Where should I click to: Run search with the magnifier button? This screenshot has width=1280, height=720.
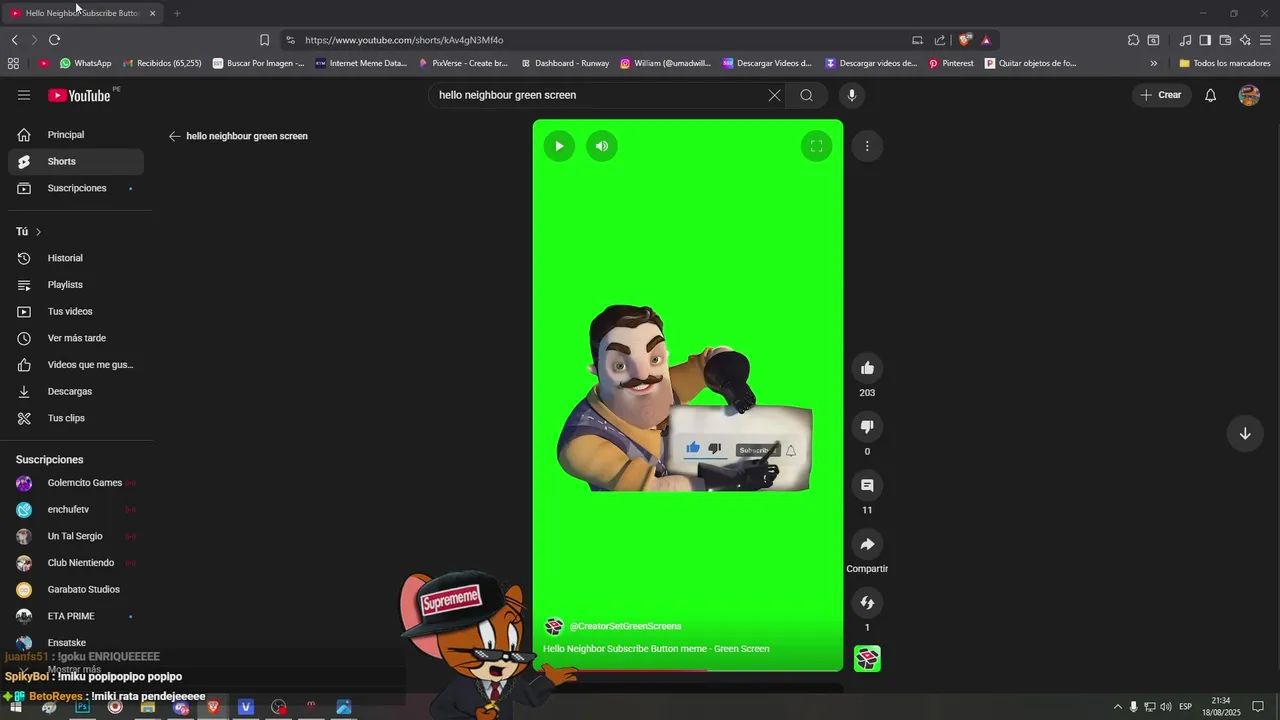pos(806,95)
